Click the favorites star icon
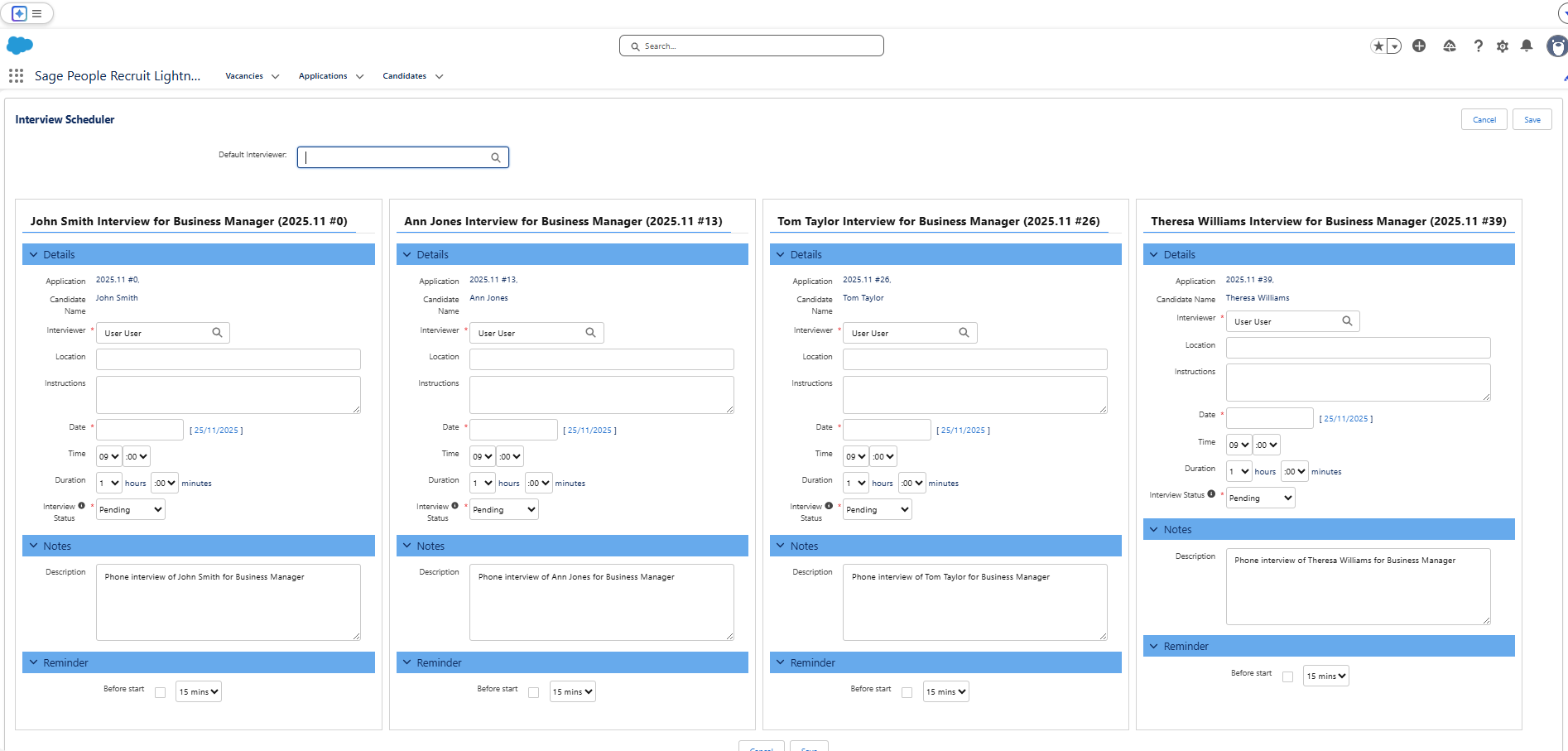 (x=1378, y=46)
